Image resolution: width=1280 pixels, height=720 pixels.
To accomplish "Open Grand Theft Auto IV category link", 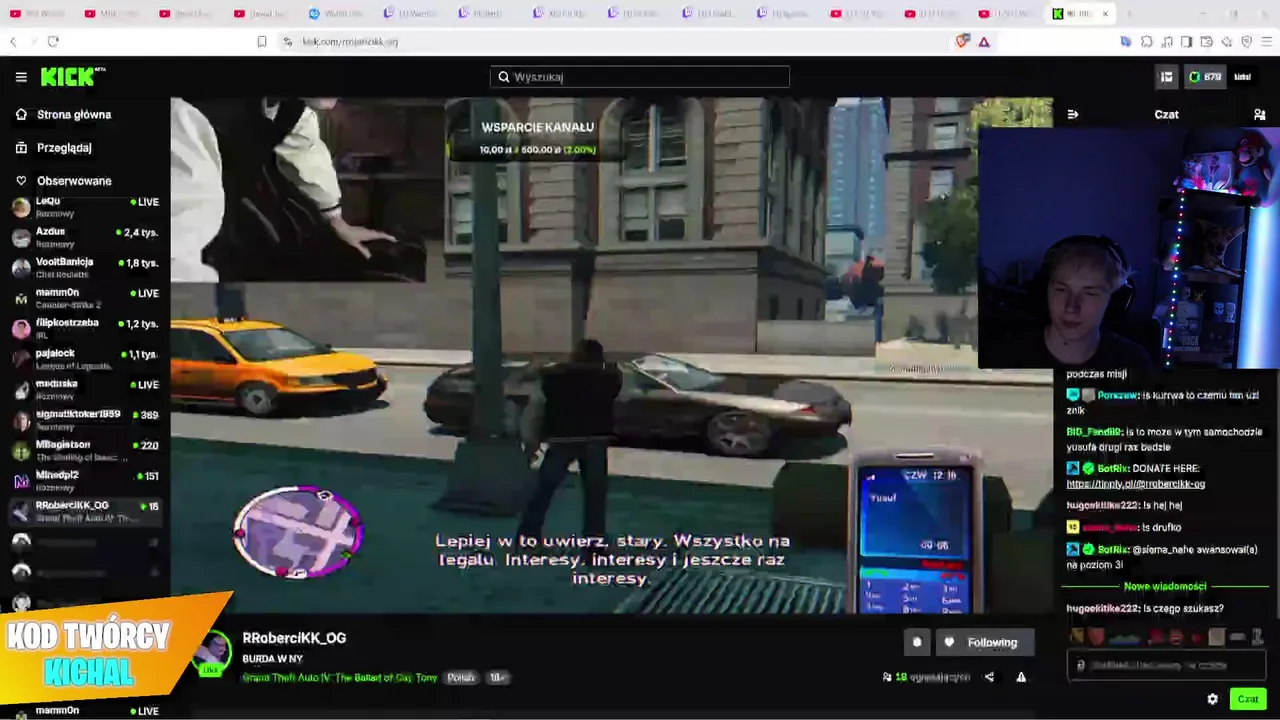I will tap(340, 678).
